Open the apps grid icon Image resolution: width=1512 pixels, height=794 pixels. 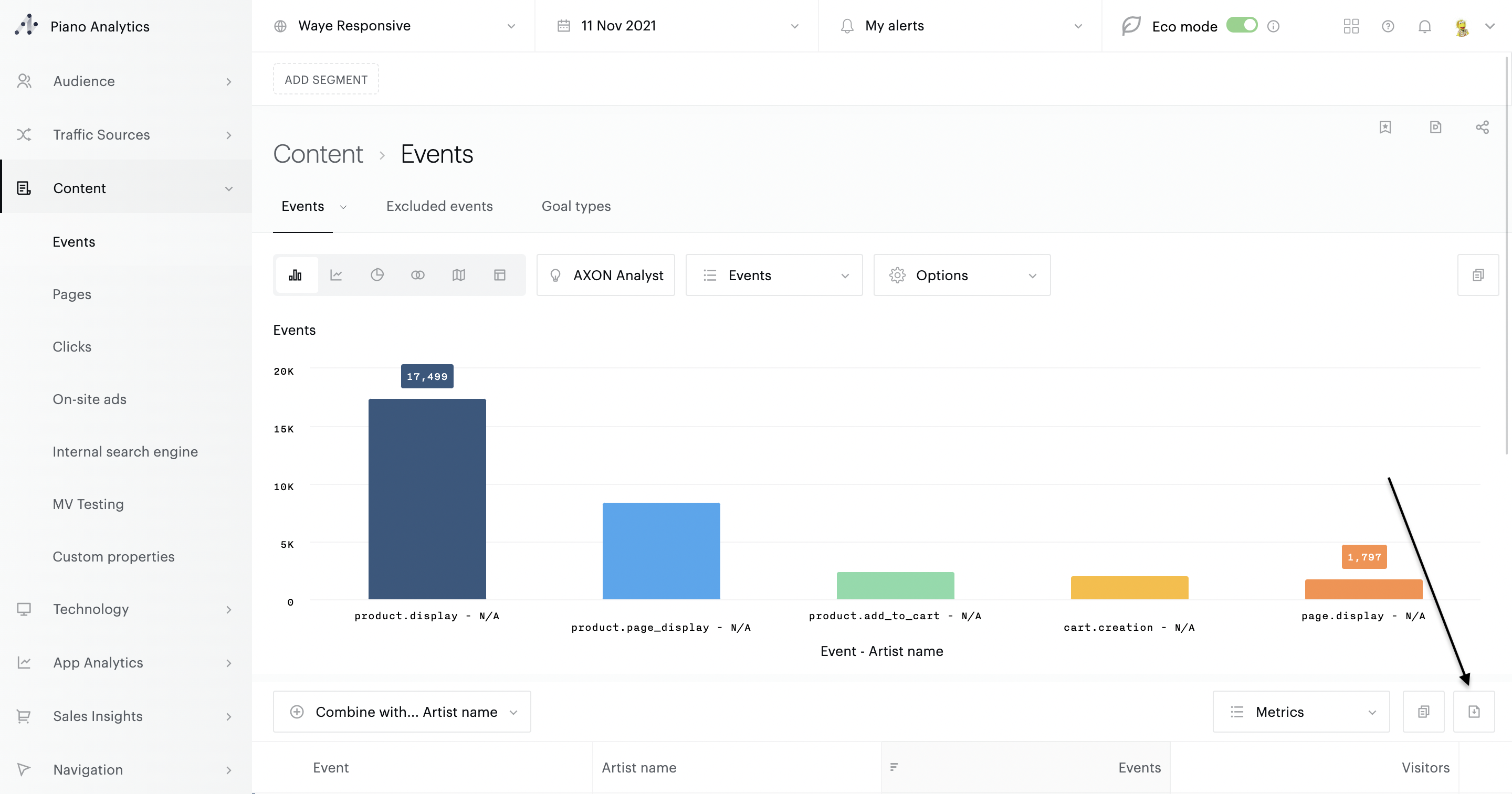click(x=1351, y=26)
